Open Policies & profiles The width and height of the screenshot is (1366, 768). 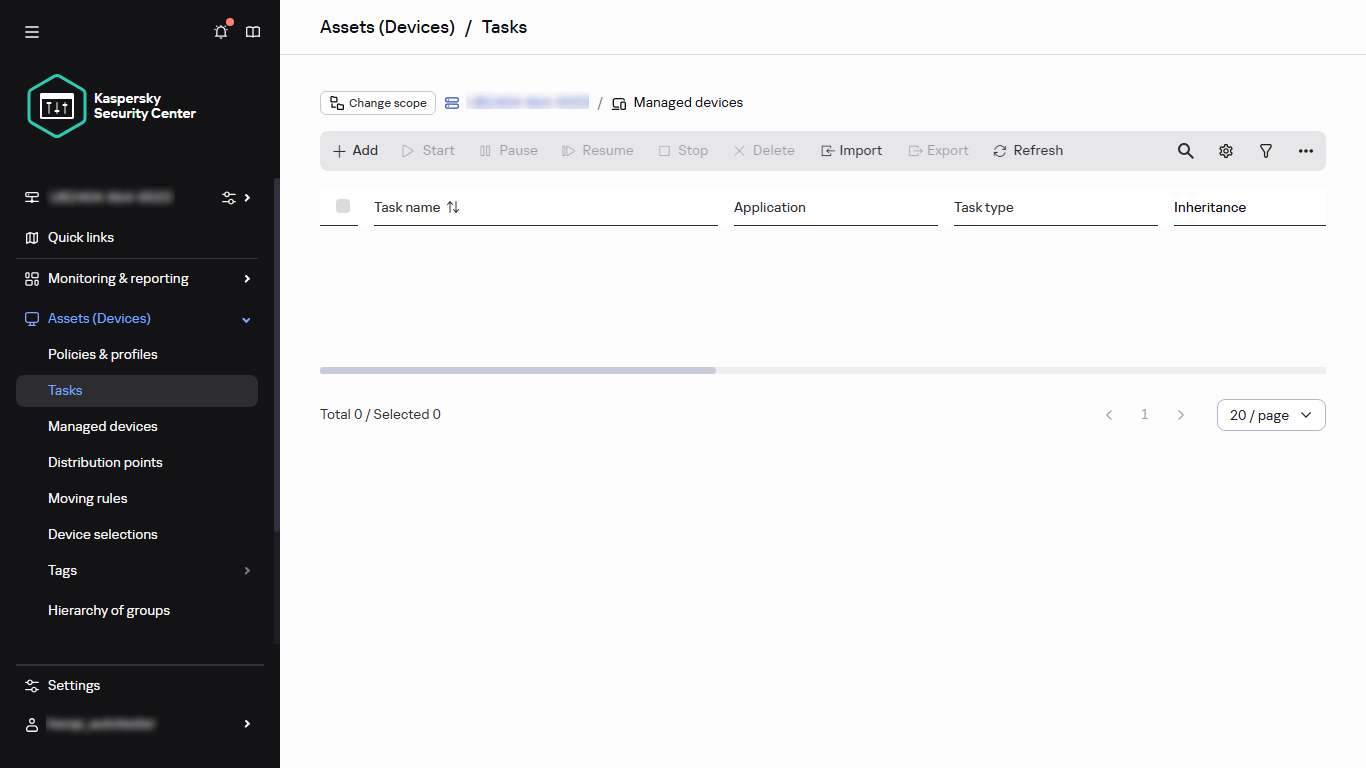[102, 354]
